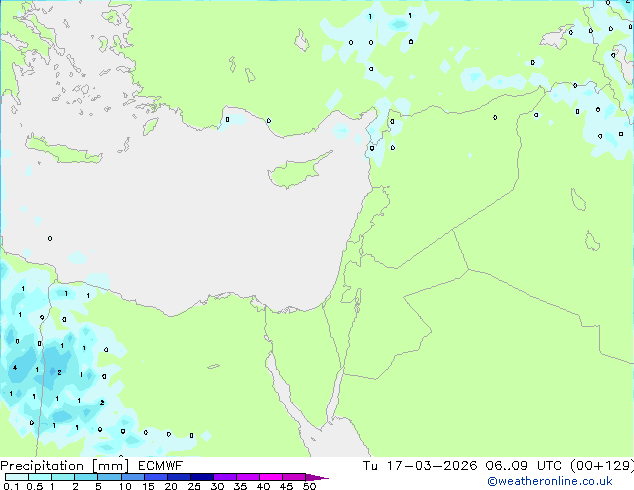Select the 10–15 mm legend swatch
Viewport: 634px width, 490px height.
132,477
